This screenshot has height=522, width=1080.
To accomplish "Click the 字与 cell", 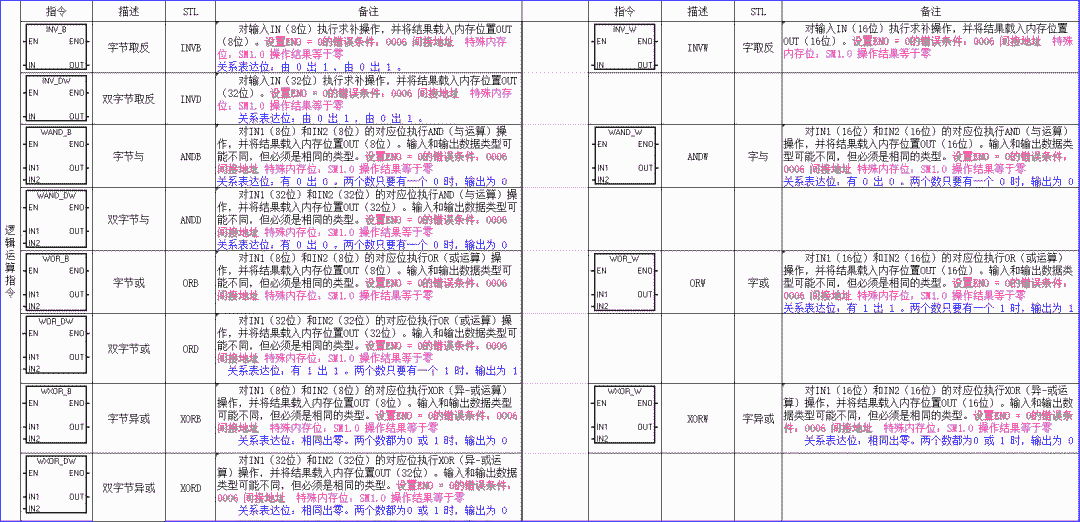I will tap(758, 156).
